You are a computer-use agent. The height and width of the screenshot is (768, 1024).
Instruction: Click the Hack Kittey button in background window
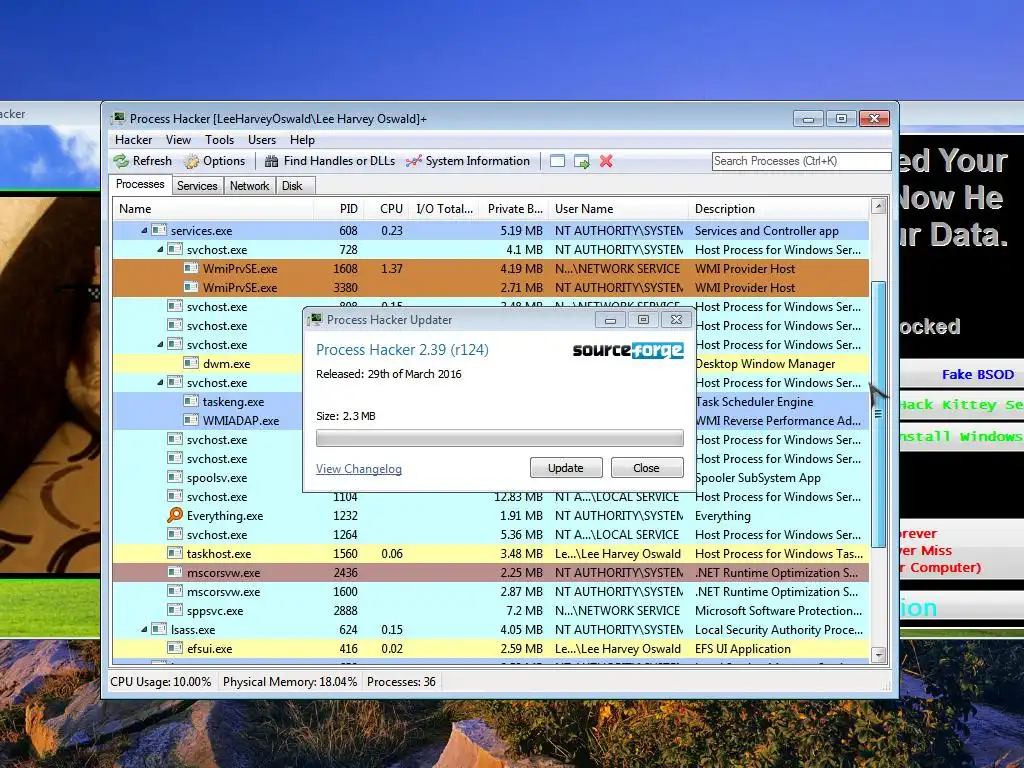click(x=961, y=405)
